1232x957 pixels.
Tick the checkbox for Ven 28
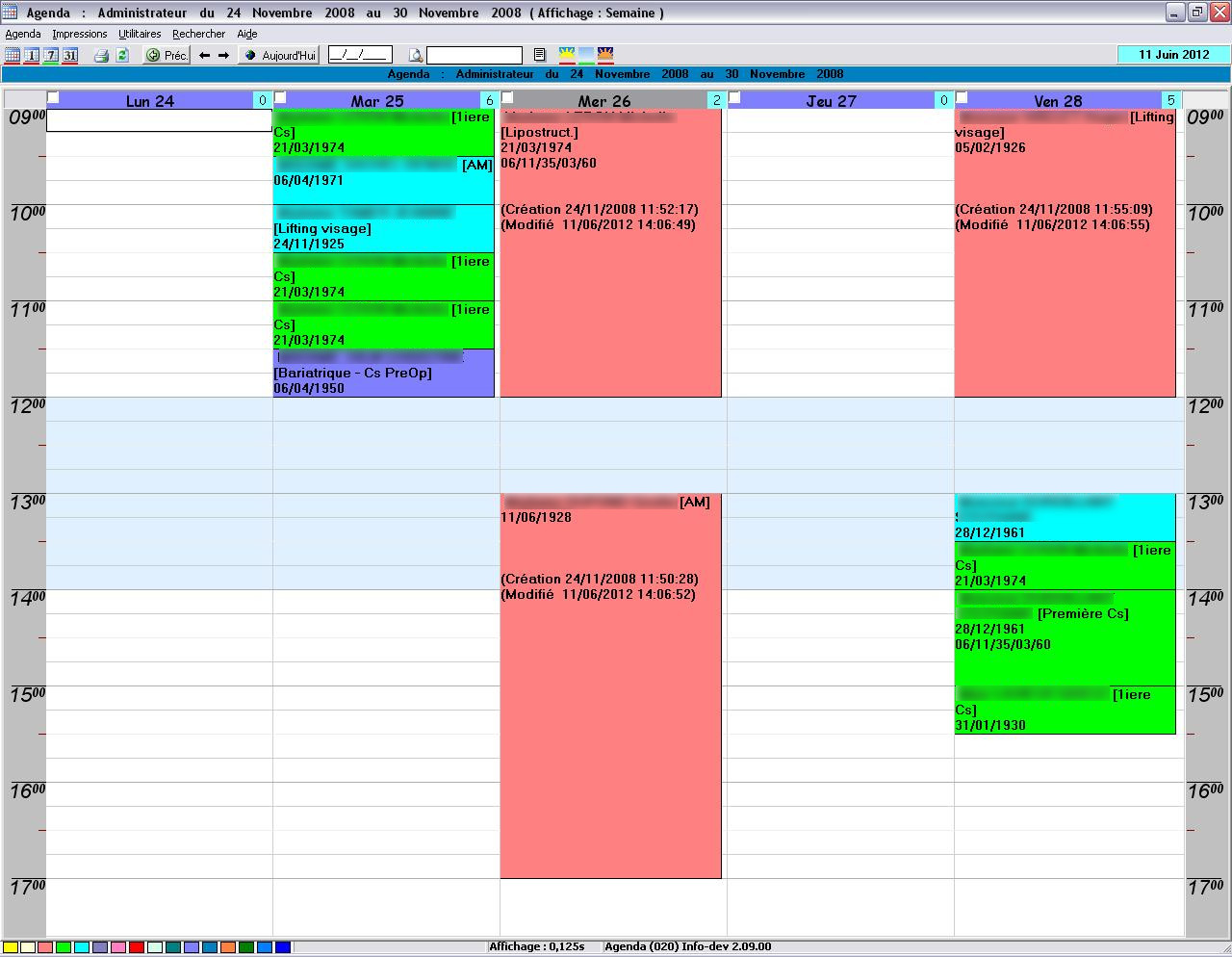coord(962,97)
